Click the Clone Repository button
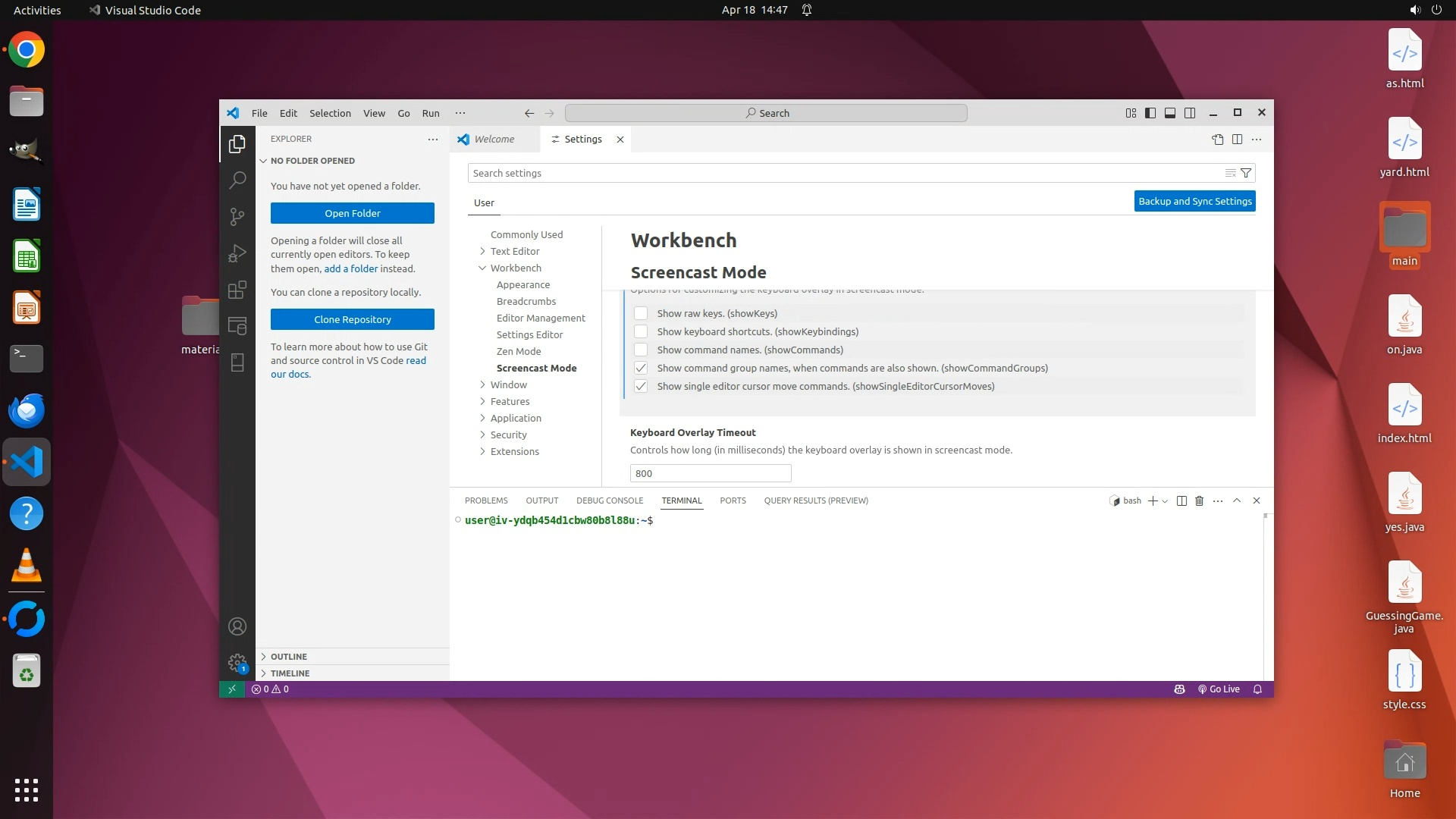Viewport: 1456px width, 819px height. click(352, 319)
